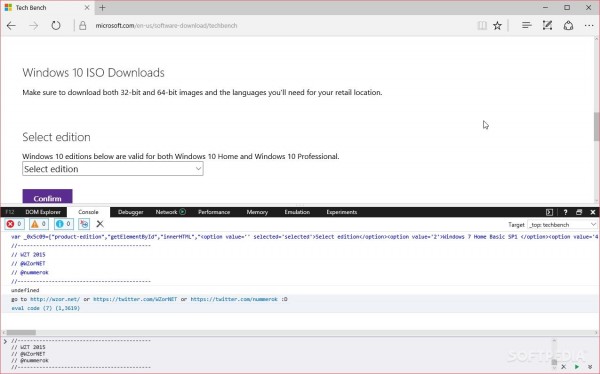This screenshot has width=600, height=374.
Task: Make a Web Note
Action: coord(547,26)
